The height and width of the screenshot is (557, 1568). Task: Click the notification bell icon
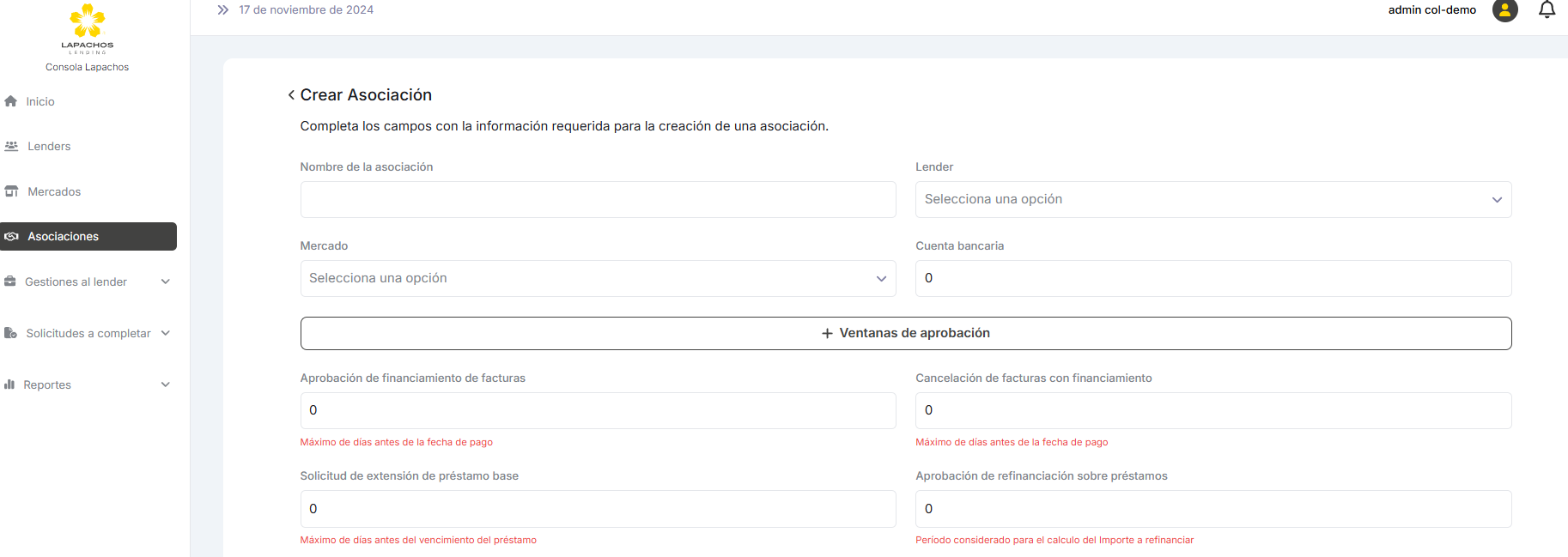point(1547,10)
